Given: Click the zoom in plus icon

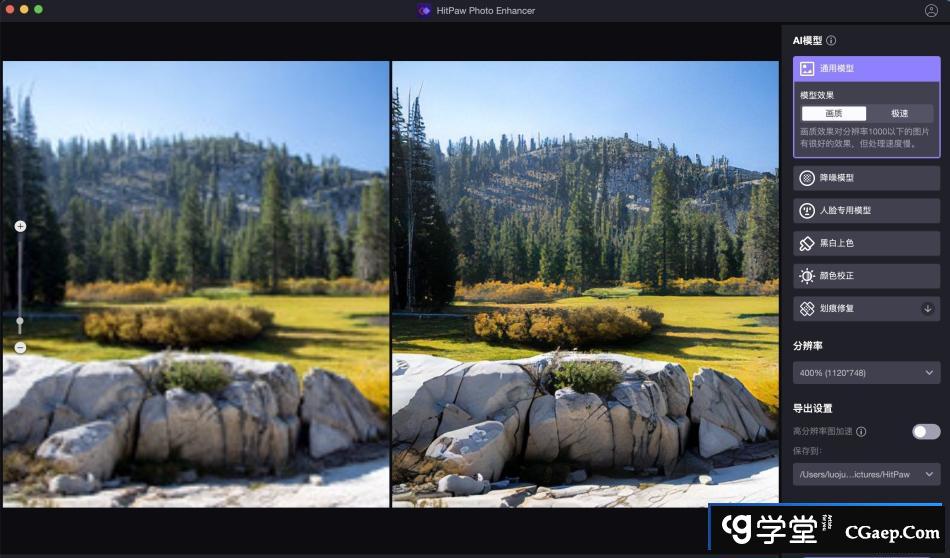Looking at the screenshot, I should tap(20, 226).
